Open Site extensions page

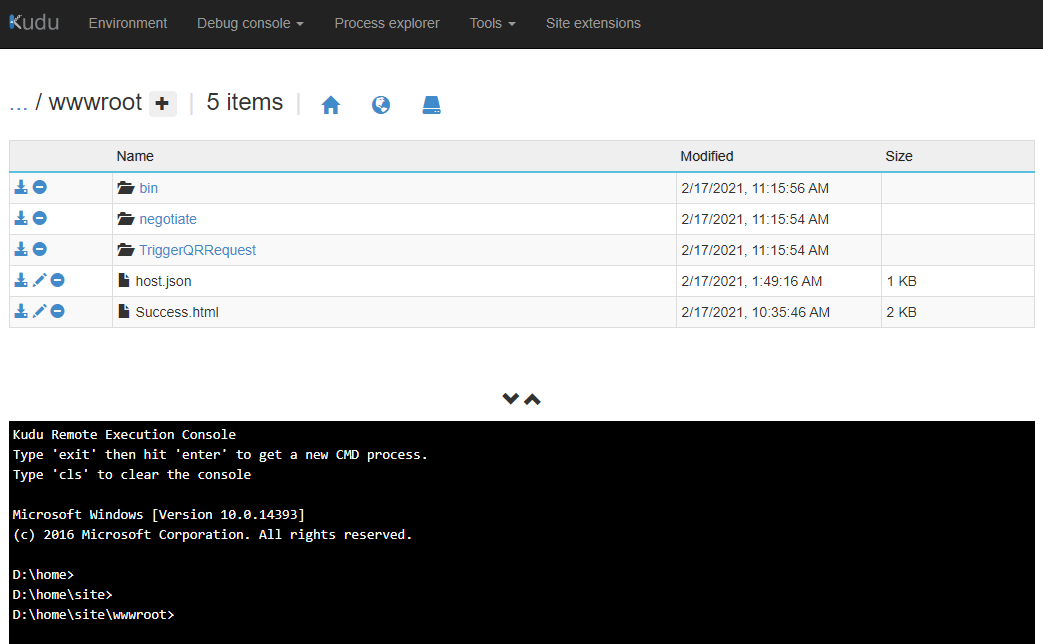(x=593, y=23)
